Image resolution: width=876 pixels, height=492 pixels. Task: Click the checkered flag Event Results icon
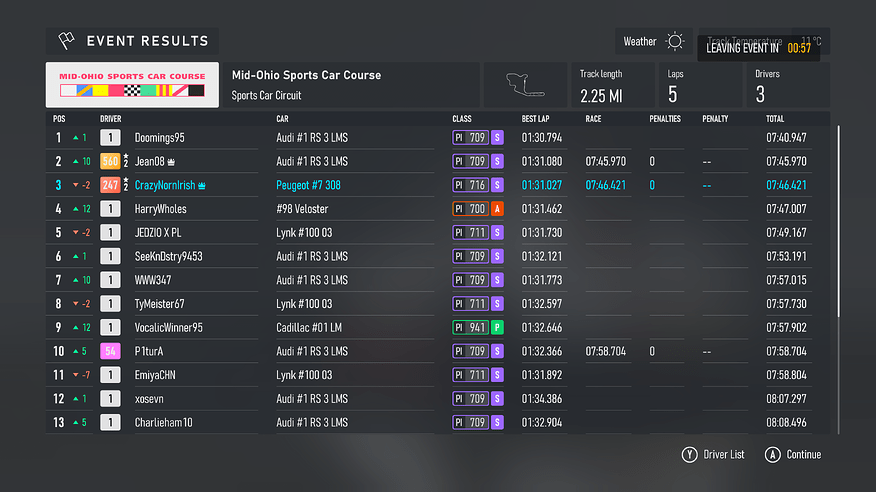pos(66,41)
